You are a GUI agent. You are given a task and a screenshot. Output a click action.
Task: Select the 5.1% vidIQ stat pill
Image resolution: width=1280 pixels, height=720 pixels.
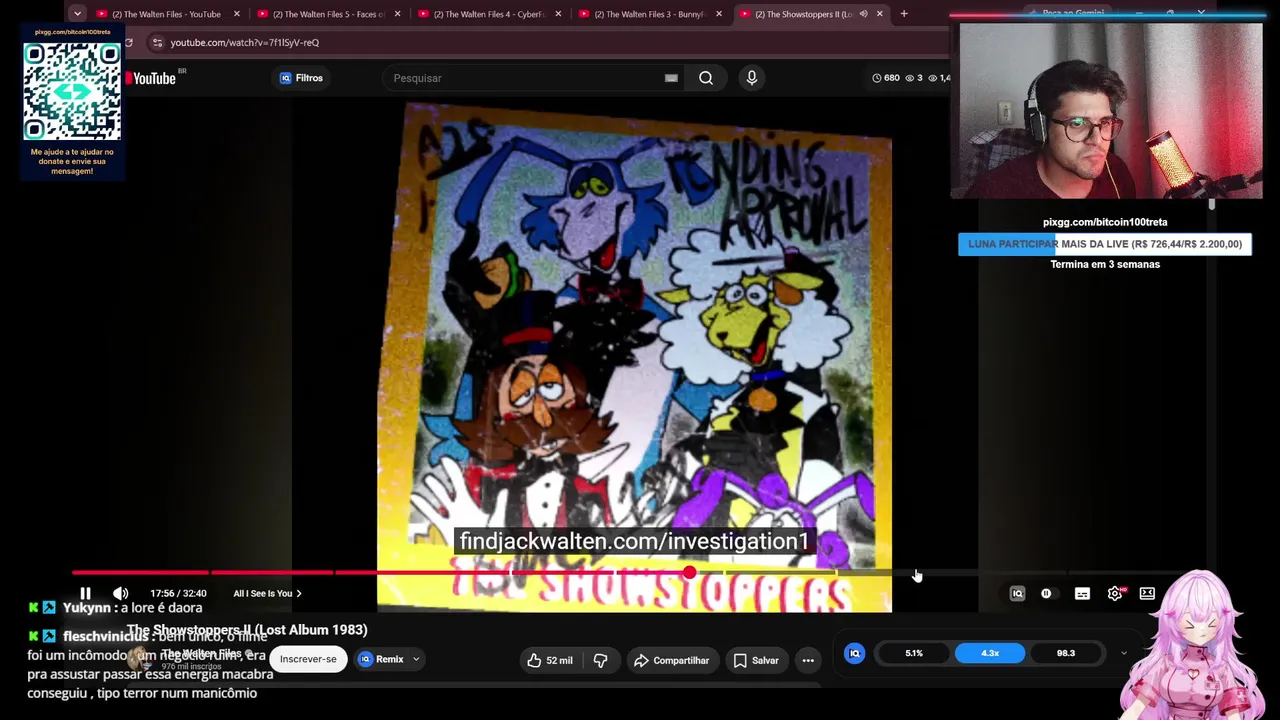(x=914, y=653)
